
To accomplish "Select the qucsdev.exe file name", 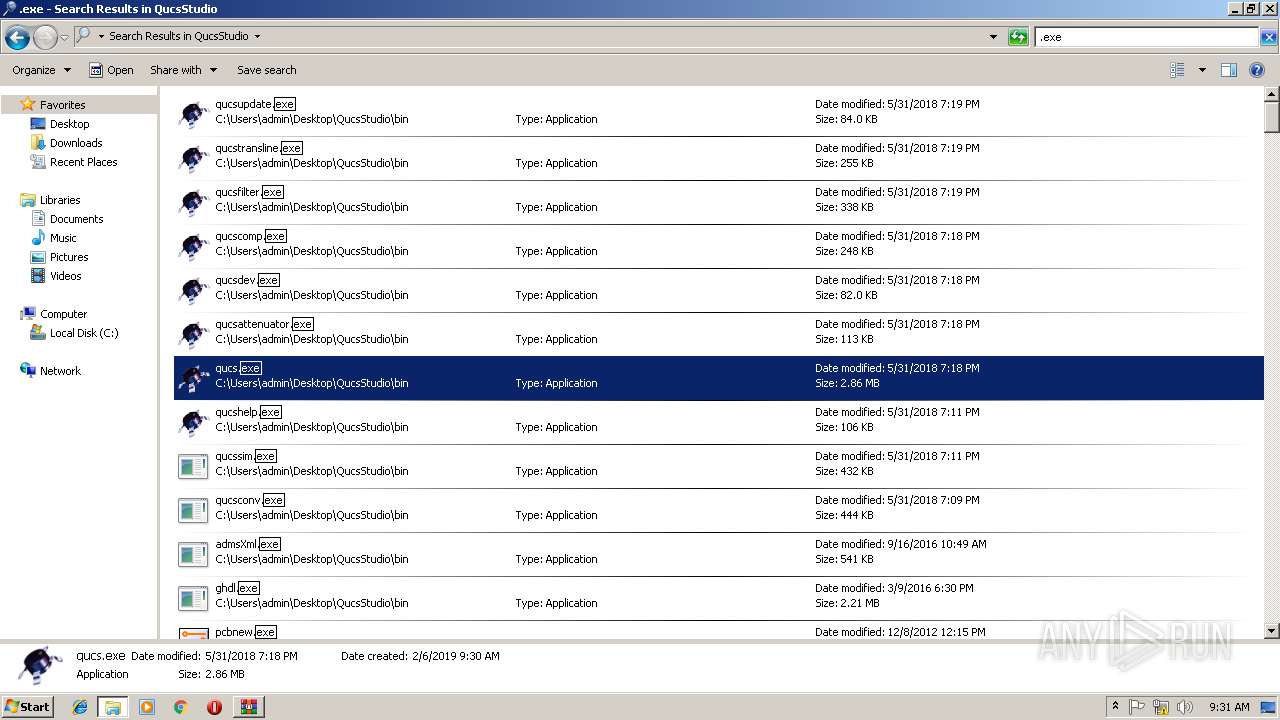I will [x=247, y=280].
